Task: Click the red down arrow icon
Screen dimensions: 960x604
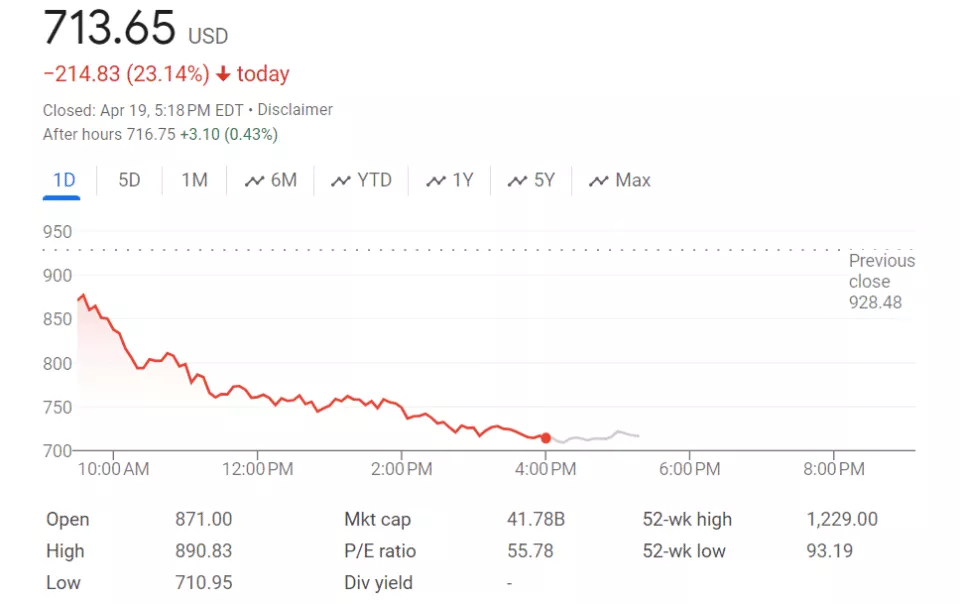Action: point(223,74)
